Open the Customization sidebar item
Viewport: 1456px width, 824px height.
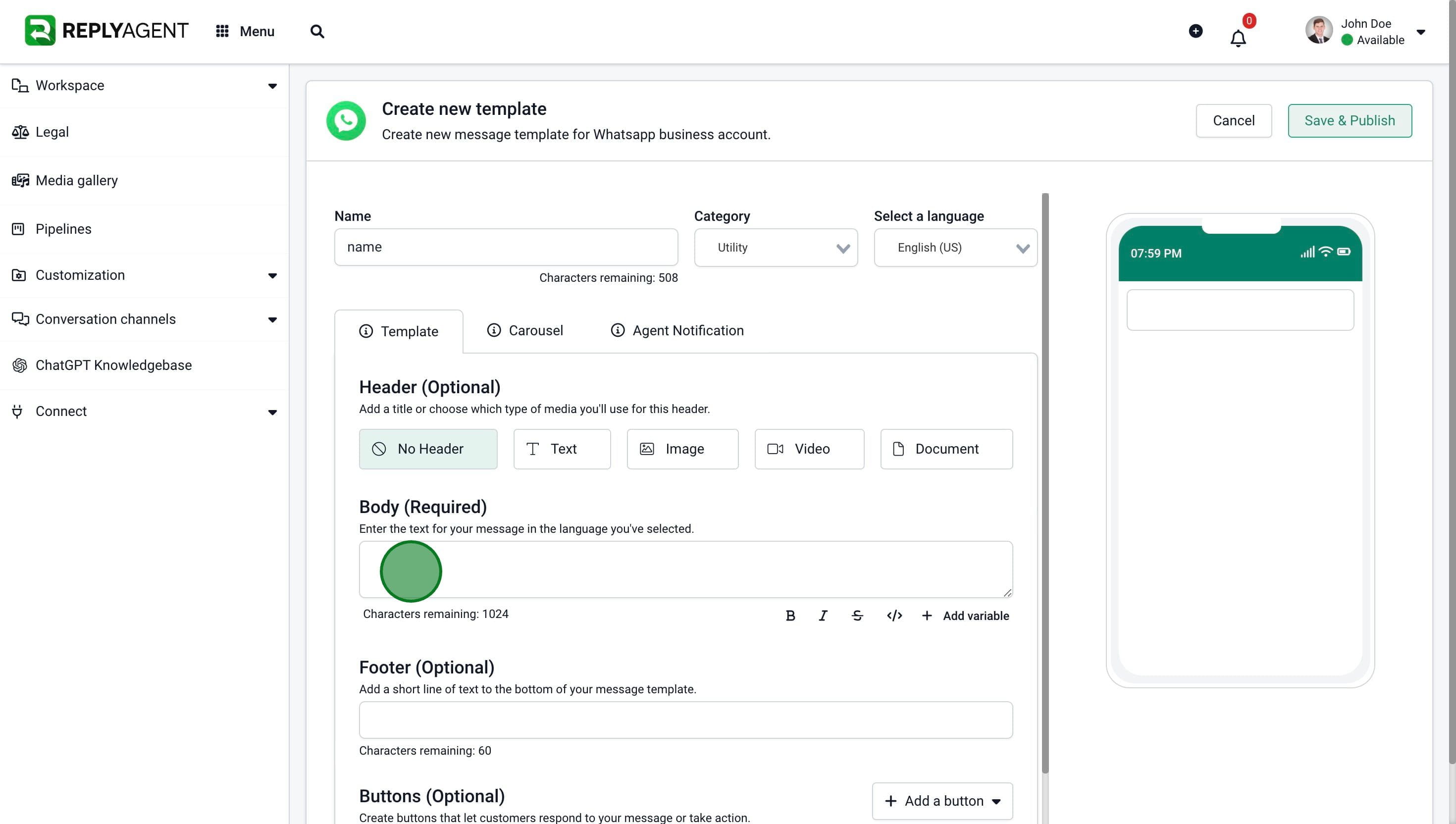(144, 275)
